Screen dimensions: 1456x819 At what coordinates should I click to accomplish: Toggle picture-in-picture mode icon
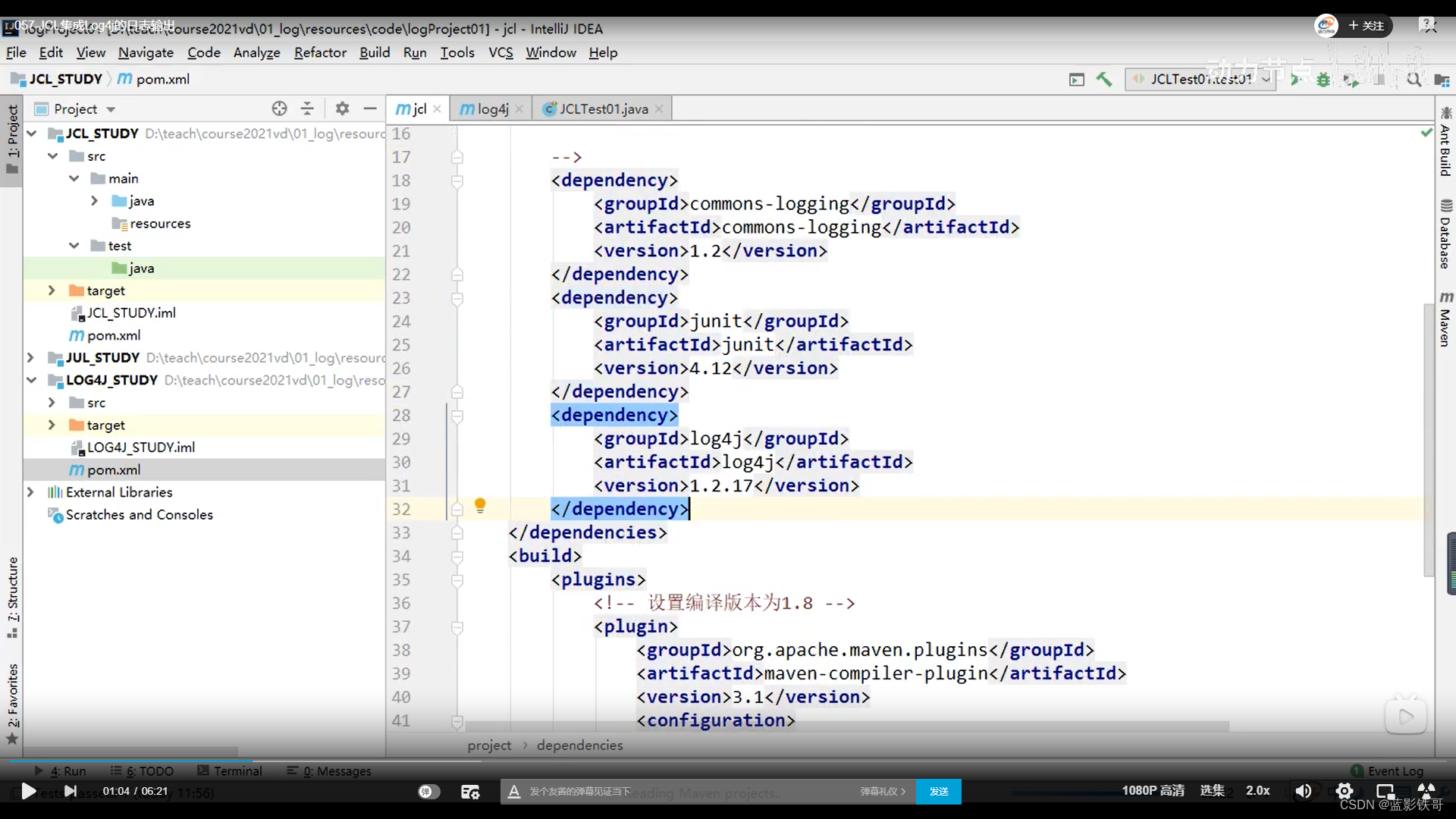[1385, 791]
